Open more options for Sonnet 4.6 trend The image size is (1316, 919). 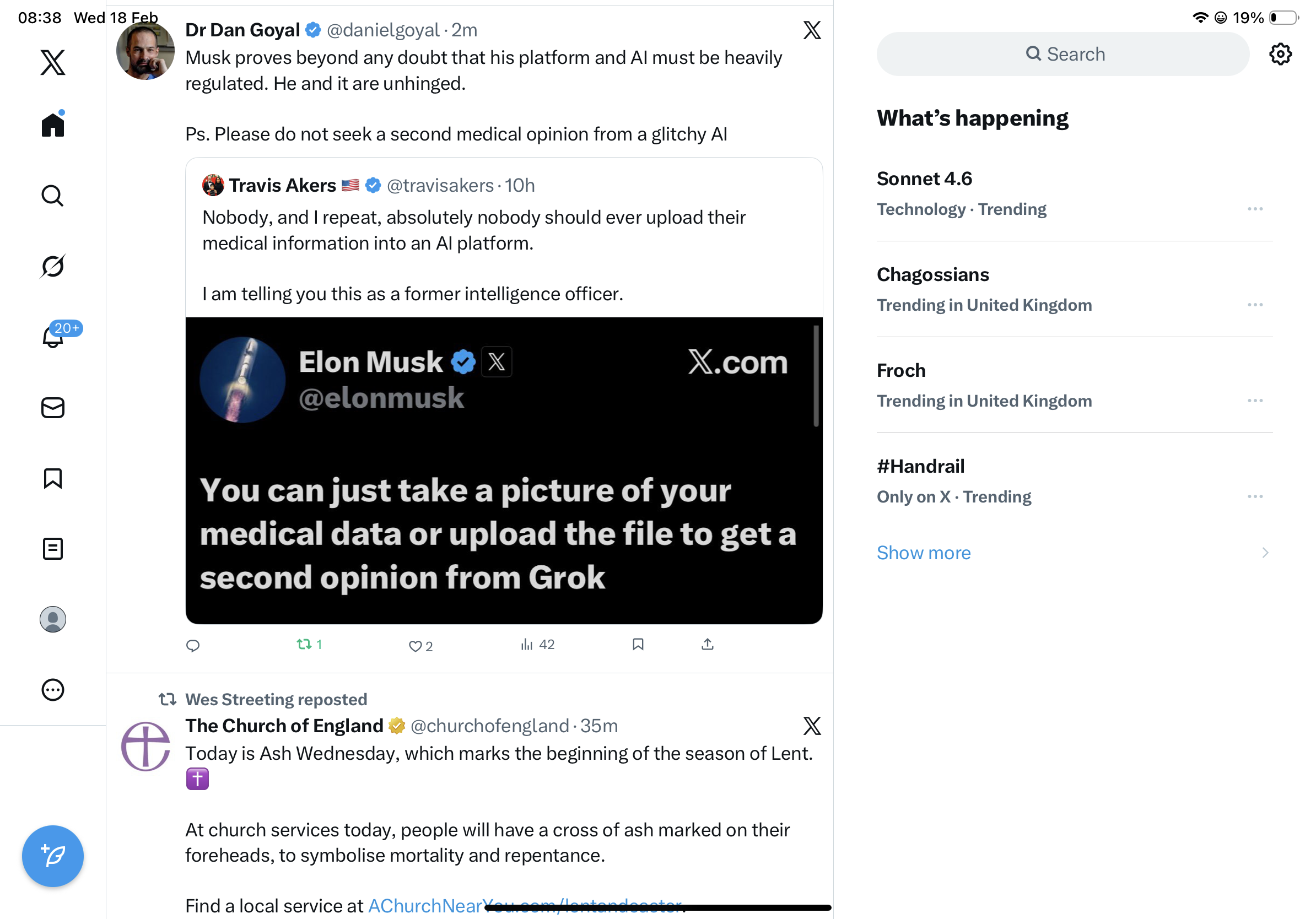coord(1255,209)
